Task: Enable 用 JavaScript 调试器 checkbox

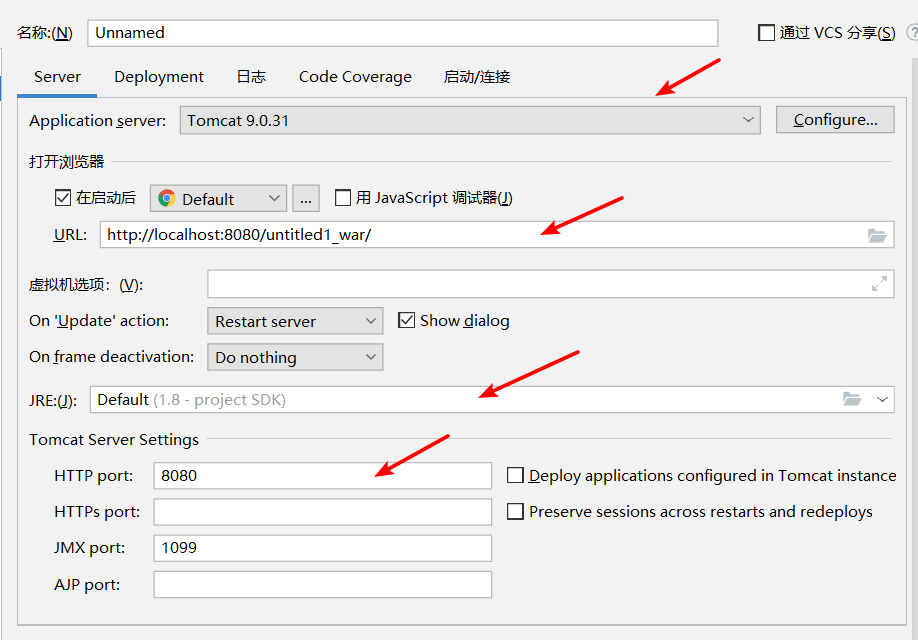Action: 343,198
